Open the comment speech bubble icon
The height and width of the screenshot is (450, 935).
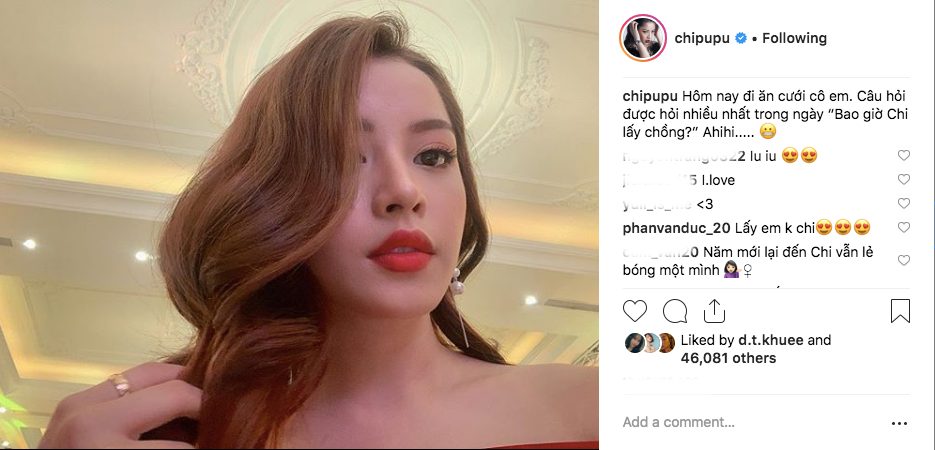coord(675,311)
